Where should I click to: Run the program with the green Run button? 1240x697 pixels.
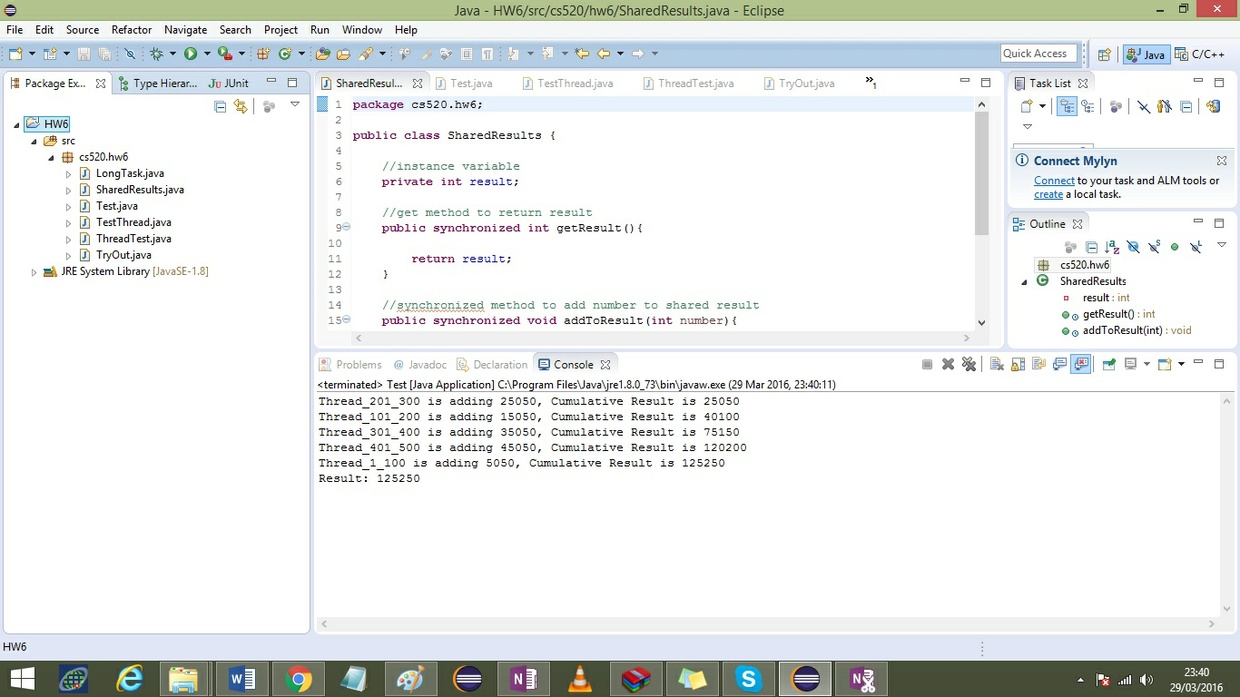pyautogui.click(x=190, y=53)
